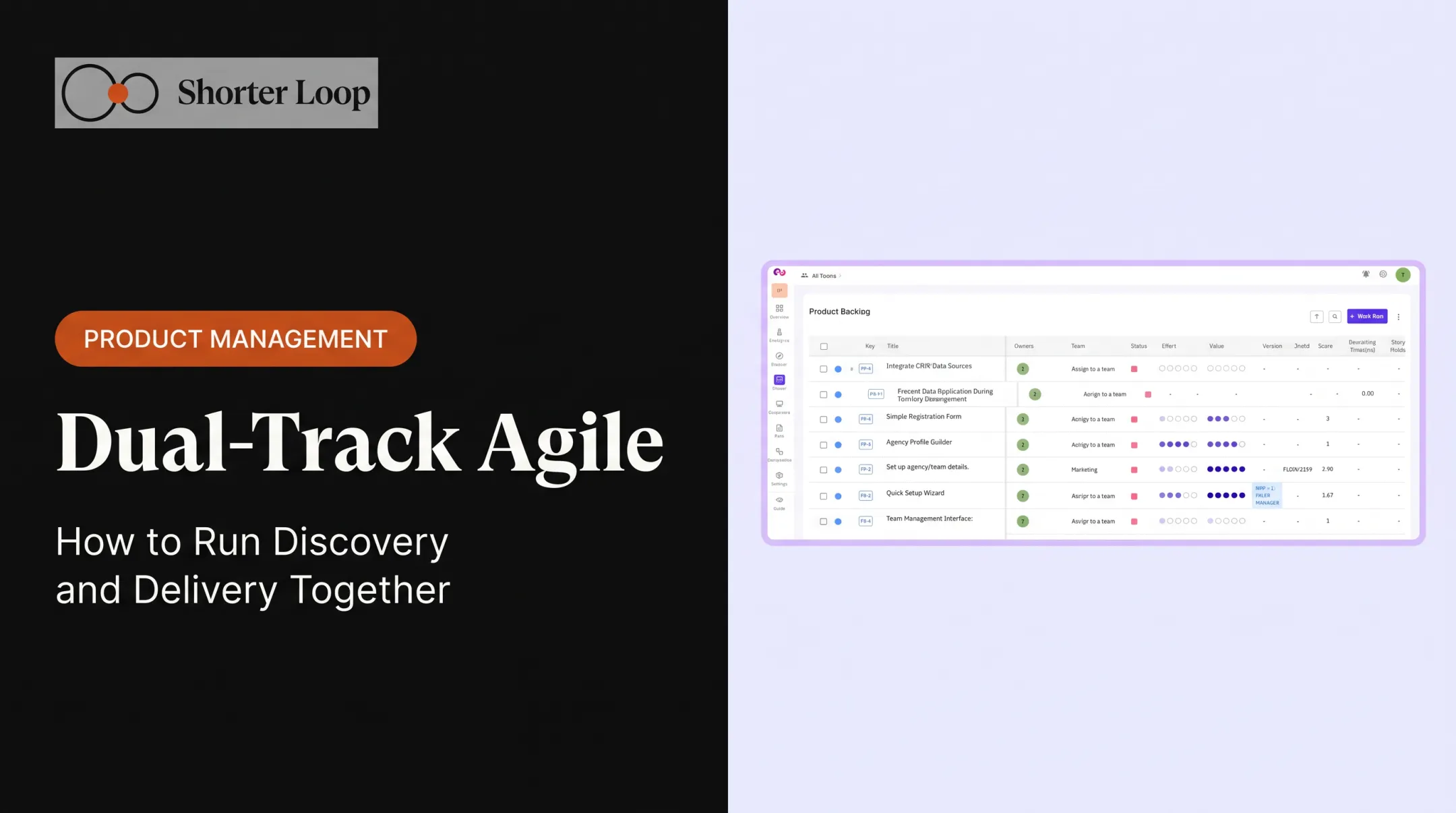1456x813 pixels.
Task: Expand the All Toons breadcrumb chevron
Action: pyautogui.click(x=840, y=276)
